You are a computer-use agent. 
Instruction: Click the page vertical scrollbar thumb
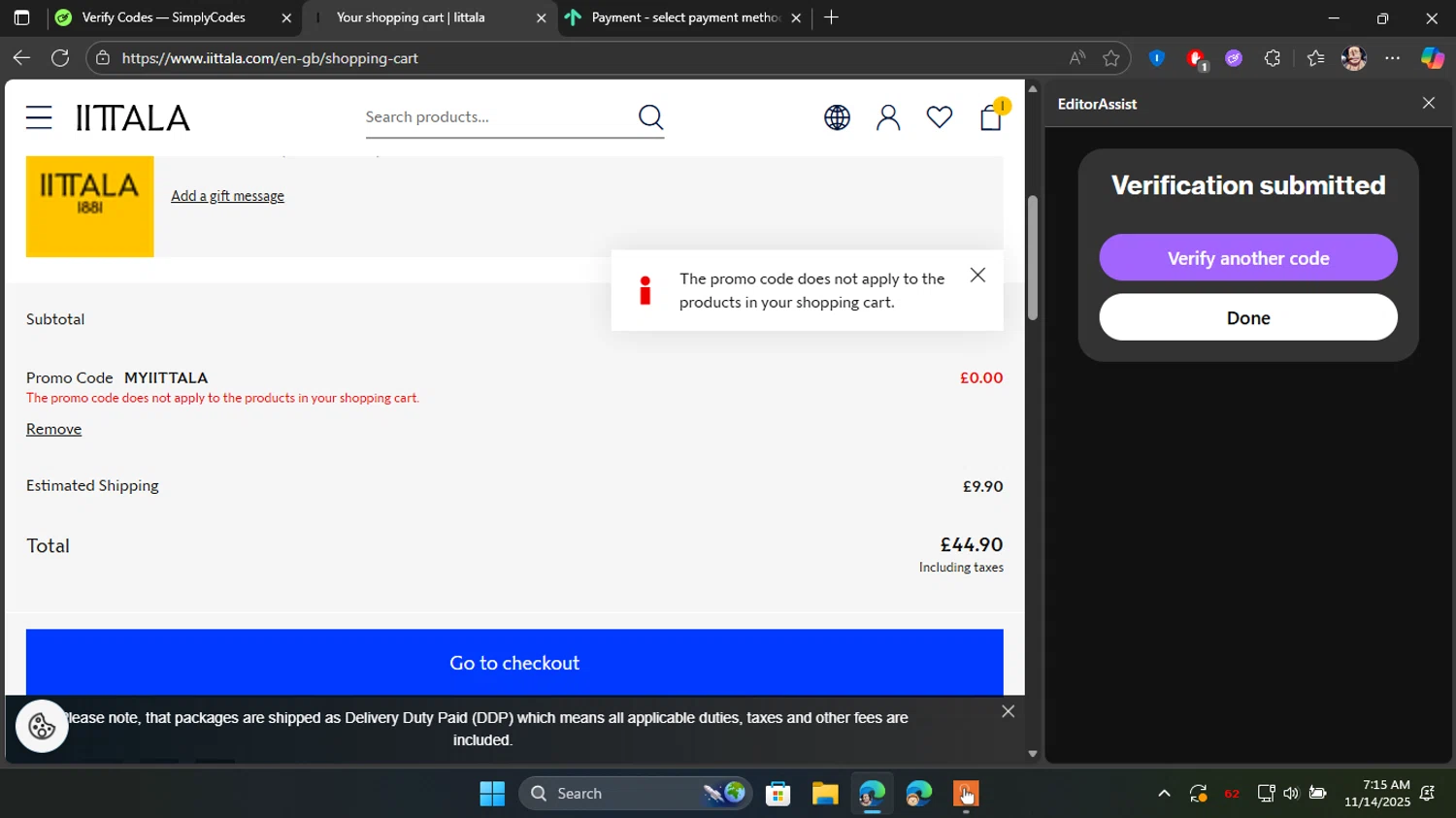tap(1032, 258)
